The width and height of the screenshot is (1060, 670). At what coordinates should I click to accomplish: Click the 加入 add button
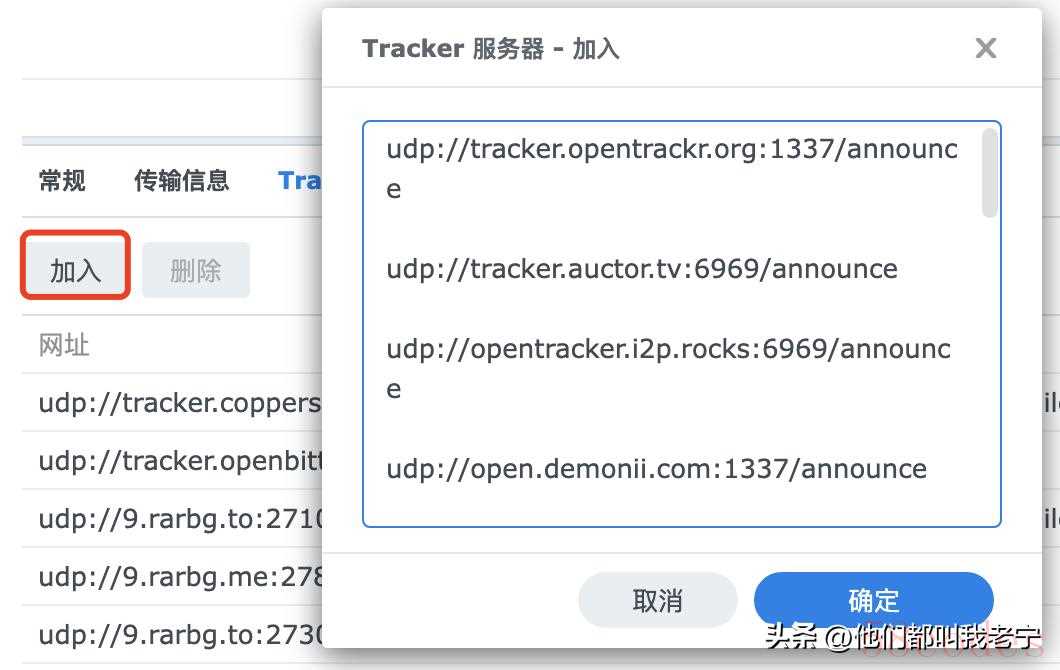pos(75,271)
